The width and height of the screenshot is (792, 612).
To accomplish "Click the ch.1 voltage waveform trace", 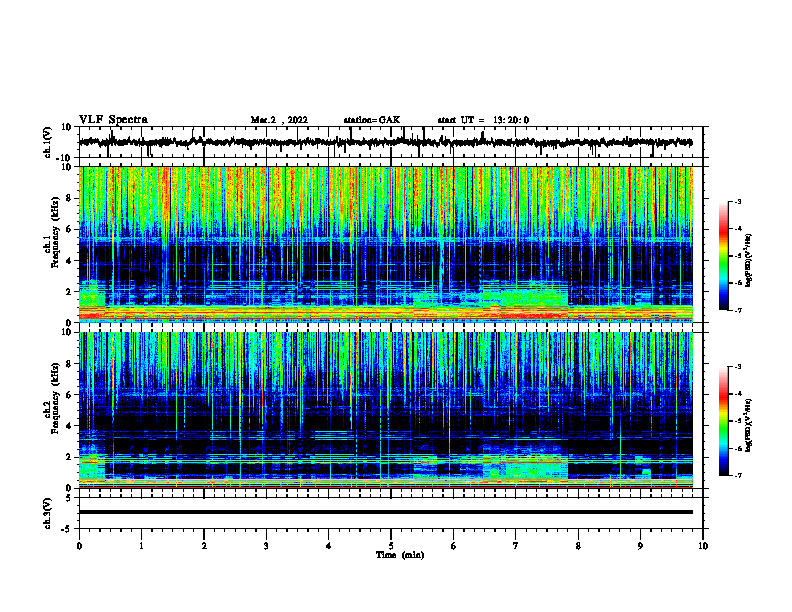I will click(x=385, y=142).
